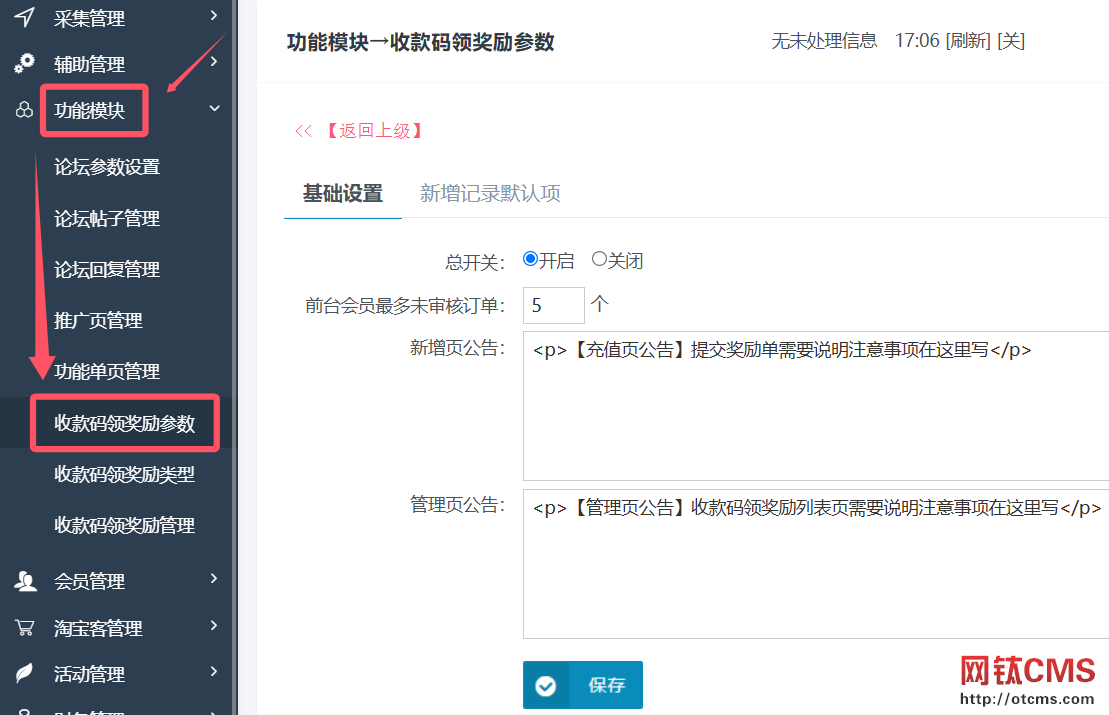Screen dimensions: 1109x715
Task: Click the gears icon beside 辅助管理
Action: click(24, 63)
